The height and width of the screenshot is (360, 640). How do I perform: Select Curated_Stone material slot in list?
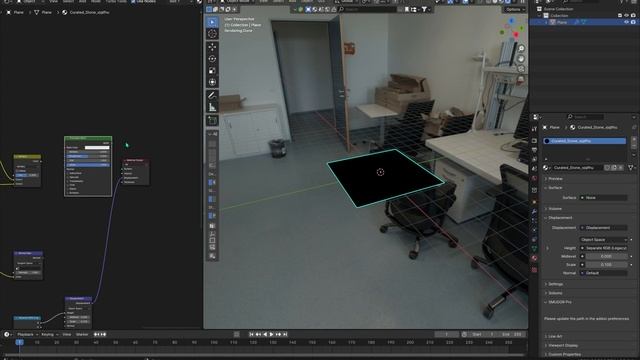(584, 141)
